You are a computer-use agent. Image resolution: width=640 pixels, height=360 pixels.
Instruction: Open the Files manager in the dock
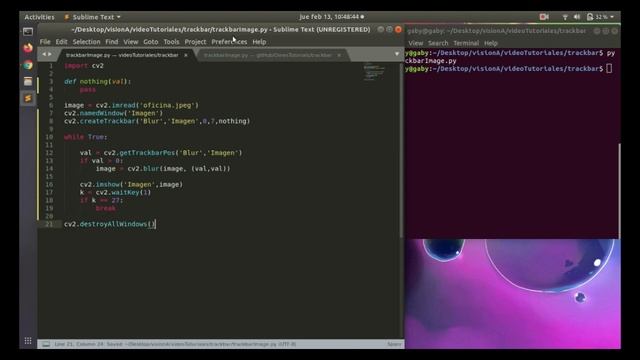(28, 81)
